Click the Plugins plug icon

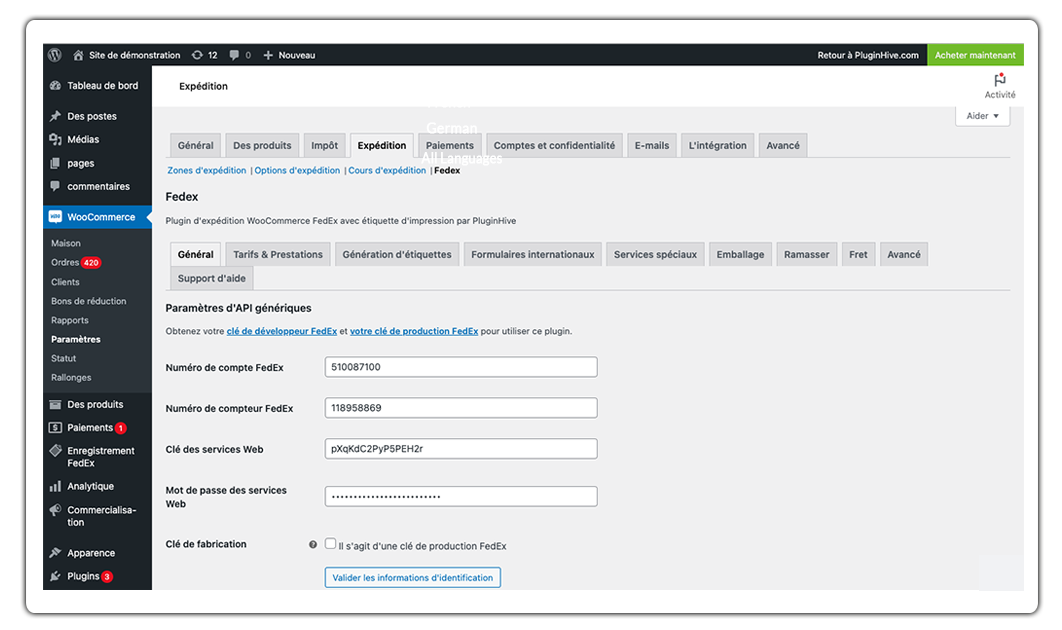[x=56, y=576]
